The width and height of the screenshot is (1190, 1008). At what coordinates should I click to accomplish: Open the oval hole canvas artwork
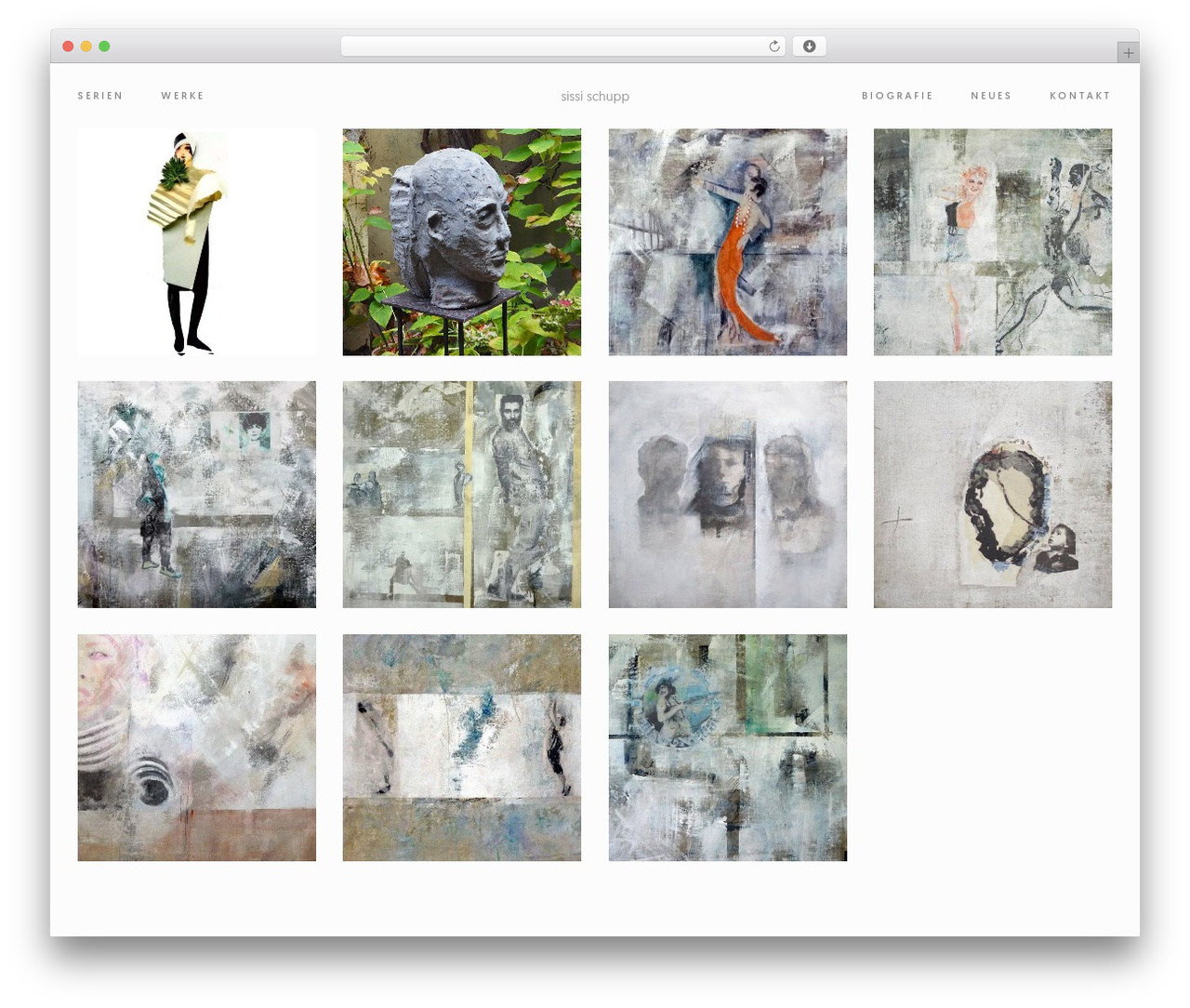[993, 495]
